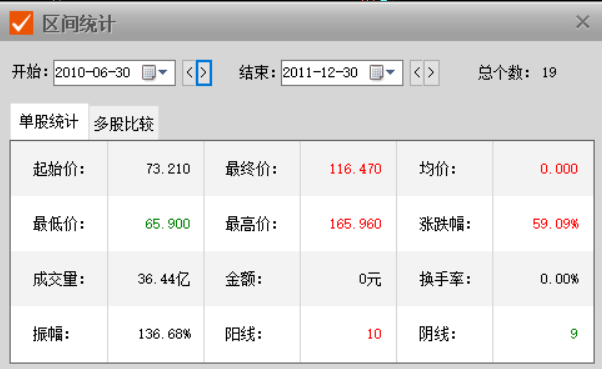The height and width of the screenshot is (369, 602).
Task: Click the orange checkmark icon in title bar
Action: pos(22,23)
